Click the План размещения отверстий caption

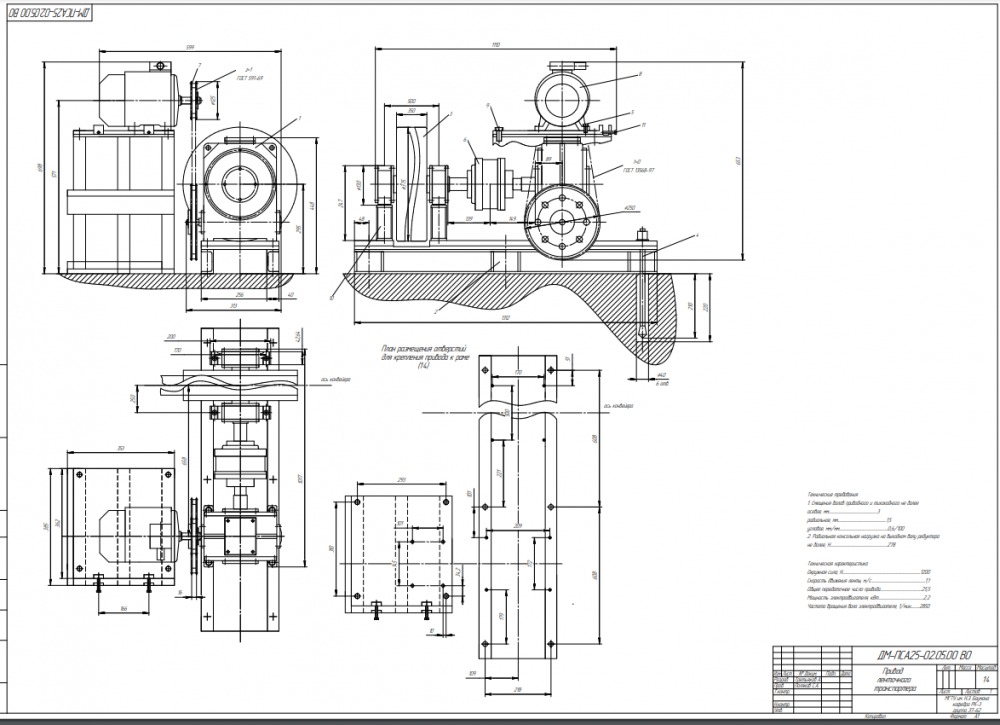pyautogui.click(x=424, y=357)
